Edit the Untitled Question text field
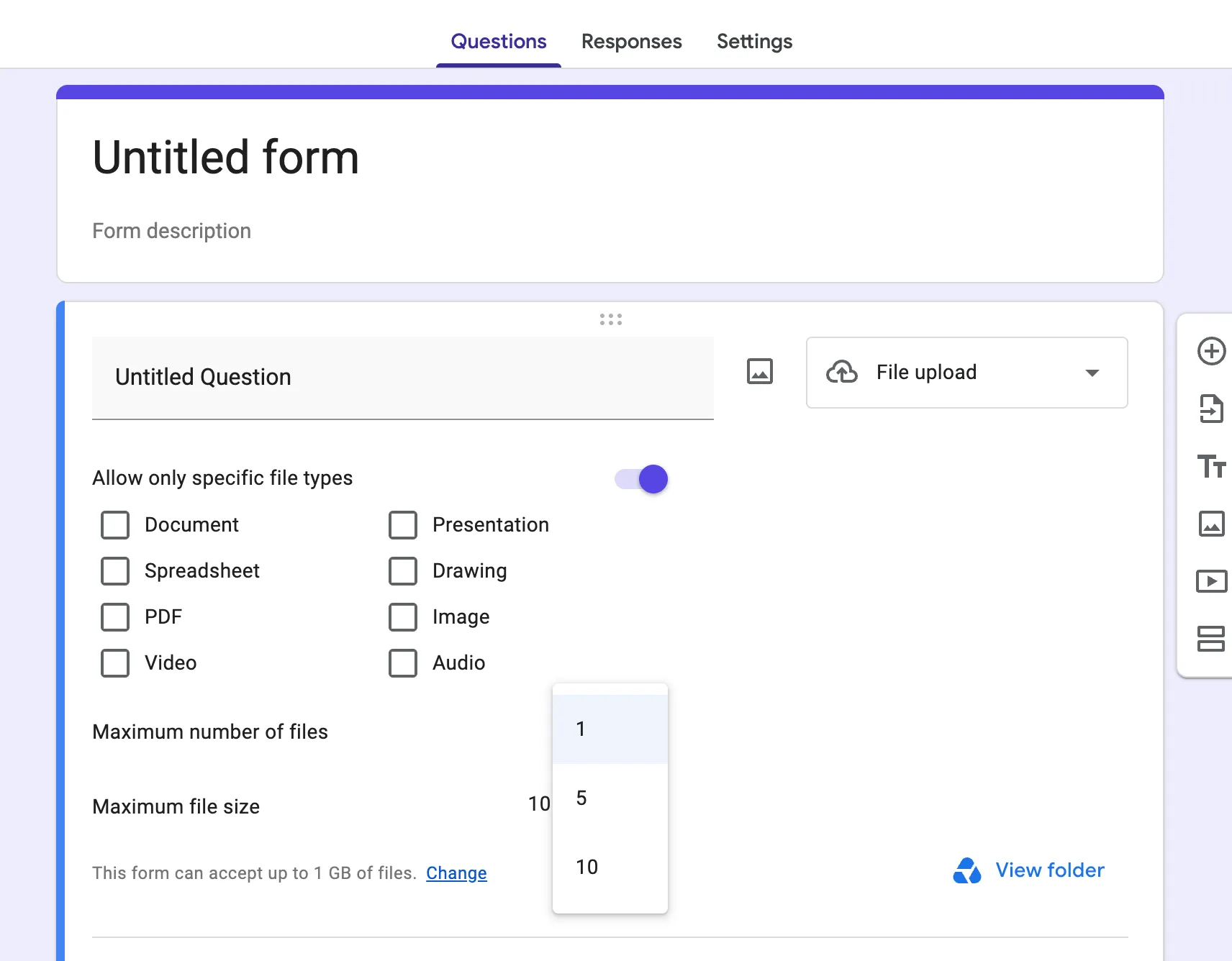Image resolution: width=1232 pixels, height=961 pixels. (403, 378)
